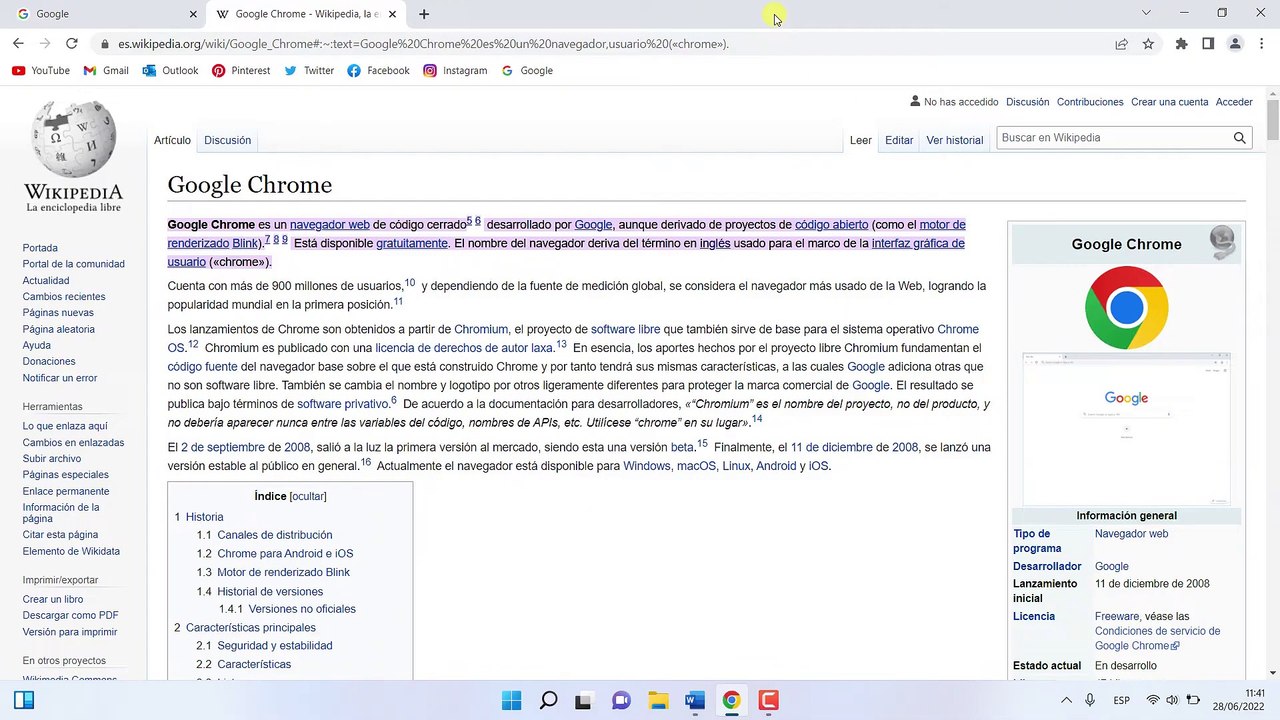The height and width of the screenshot is (720, 1280).
Task: Open taskbar Search magnifier
Action: point(548,700)
